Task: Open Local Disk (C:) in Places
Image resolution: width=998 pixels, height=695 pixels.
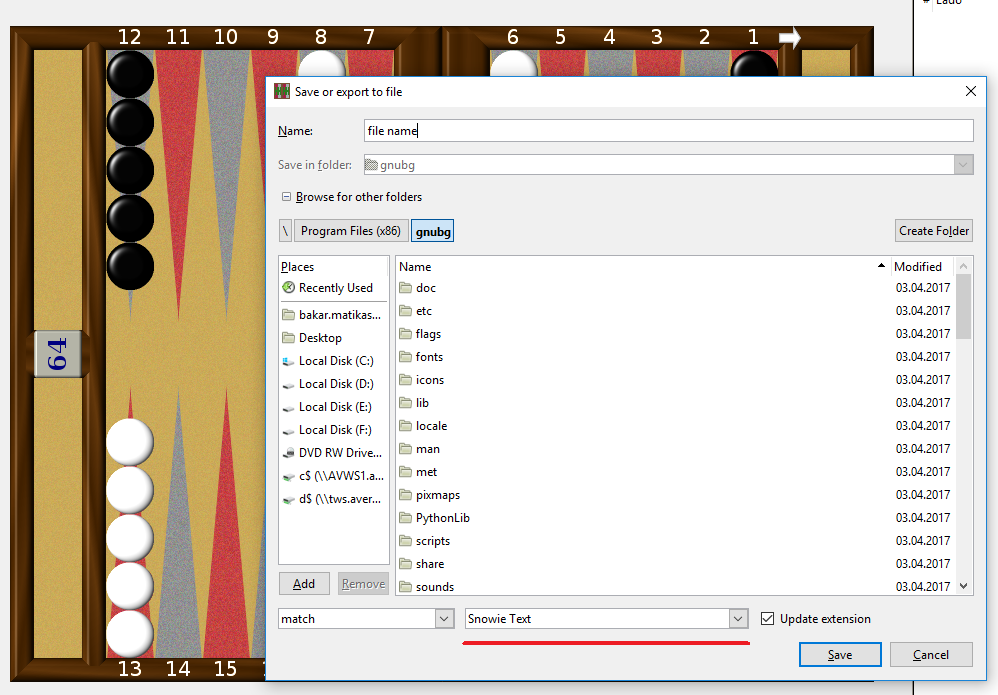Action: 335,361
